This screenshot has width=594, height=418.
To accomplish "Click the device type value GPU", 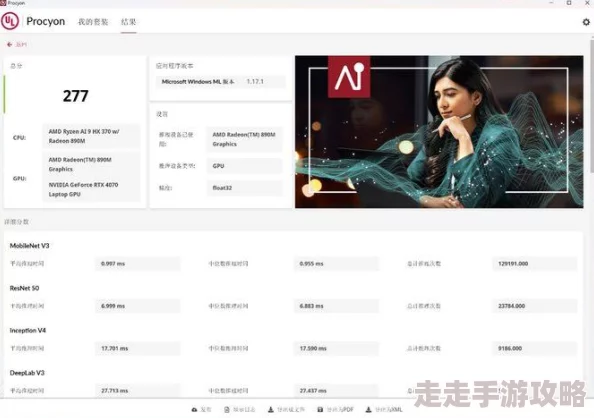I will [x=244, y=166].
